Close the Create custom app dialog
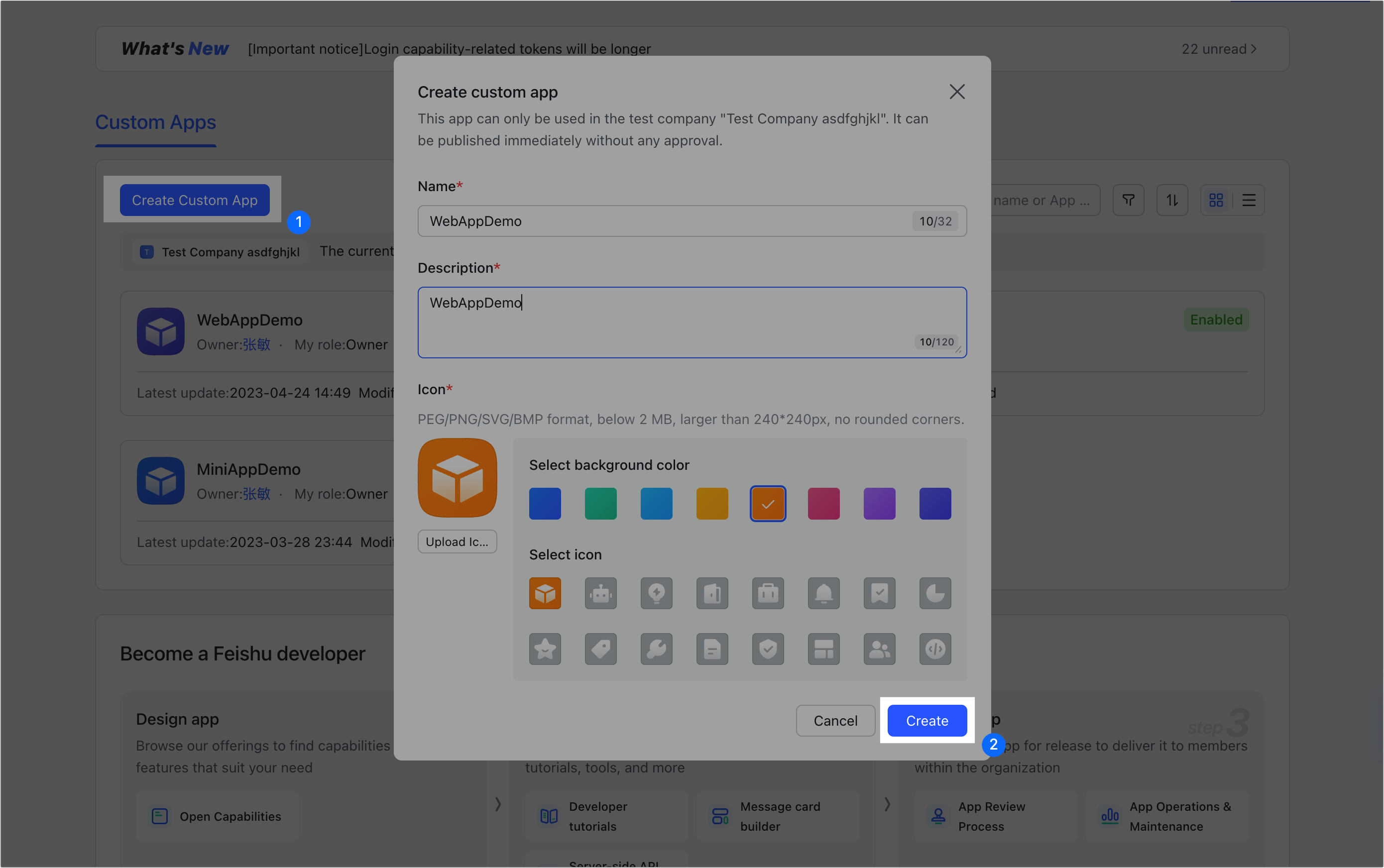This screenshot has width=1384, height=868. coord(957,92)
